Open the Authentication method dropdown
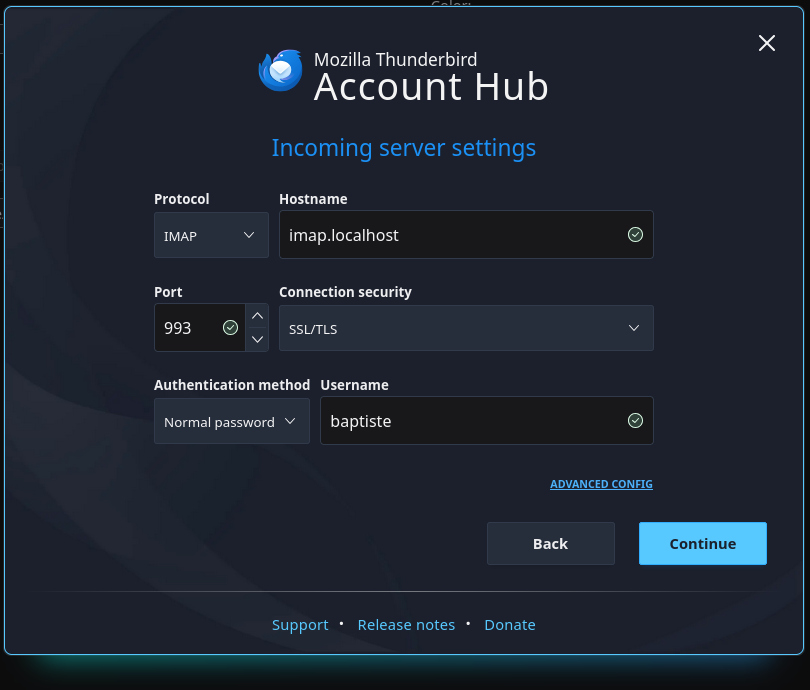 pos(231,420)
